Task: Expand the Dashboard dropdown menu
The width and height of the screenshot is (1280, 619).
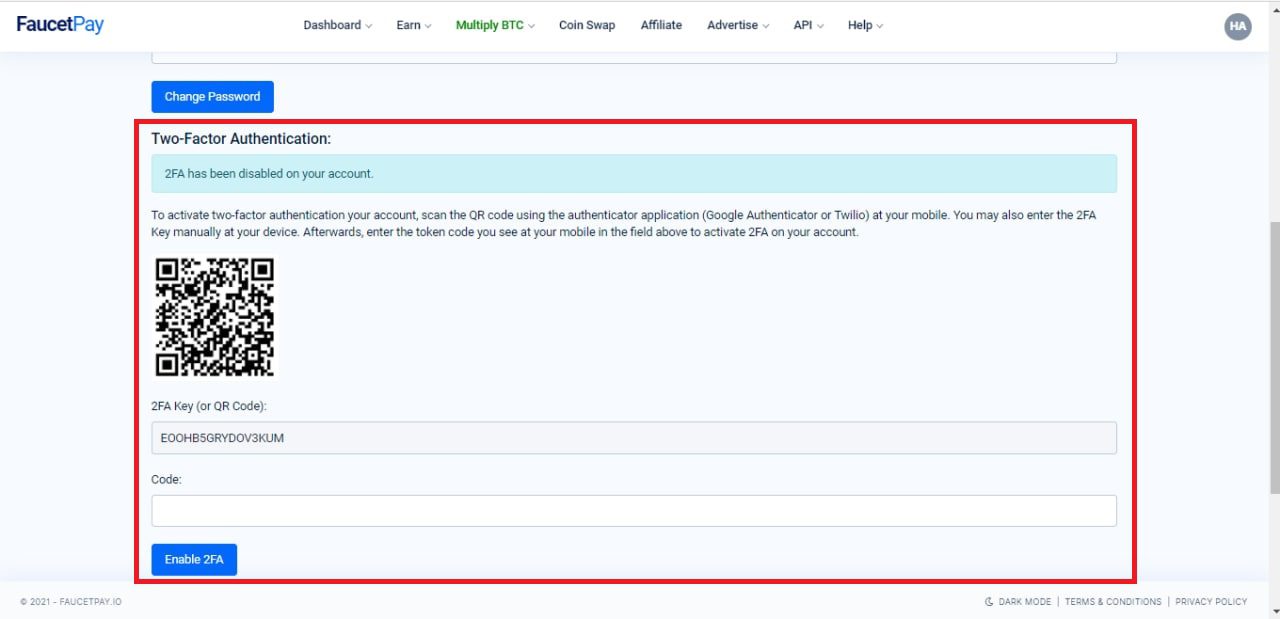Action: click(x=337, y=25)
